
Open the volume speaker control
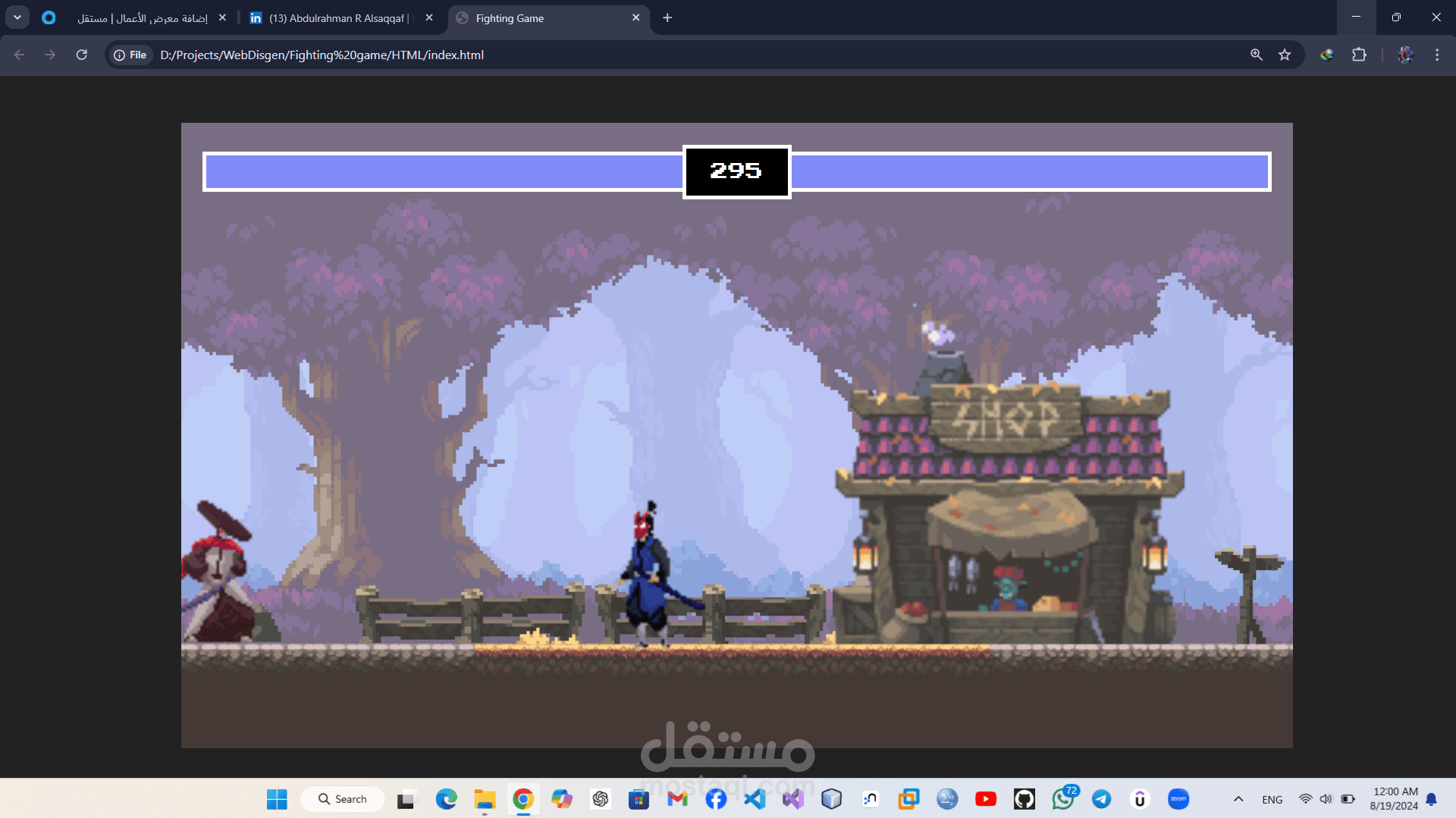pos(1326,799)
